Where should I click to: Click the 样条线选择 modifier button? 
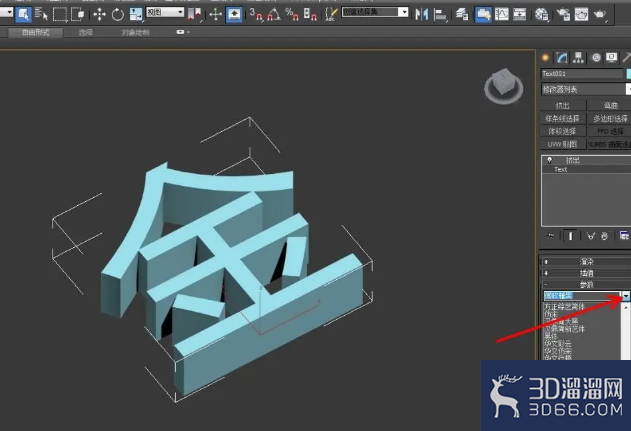click(563, 119)
